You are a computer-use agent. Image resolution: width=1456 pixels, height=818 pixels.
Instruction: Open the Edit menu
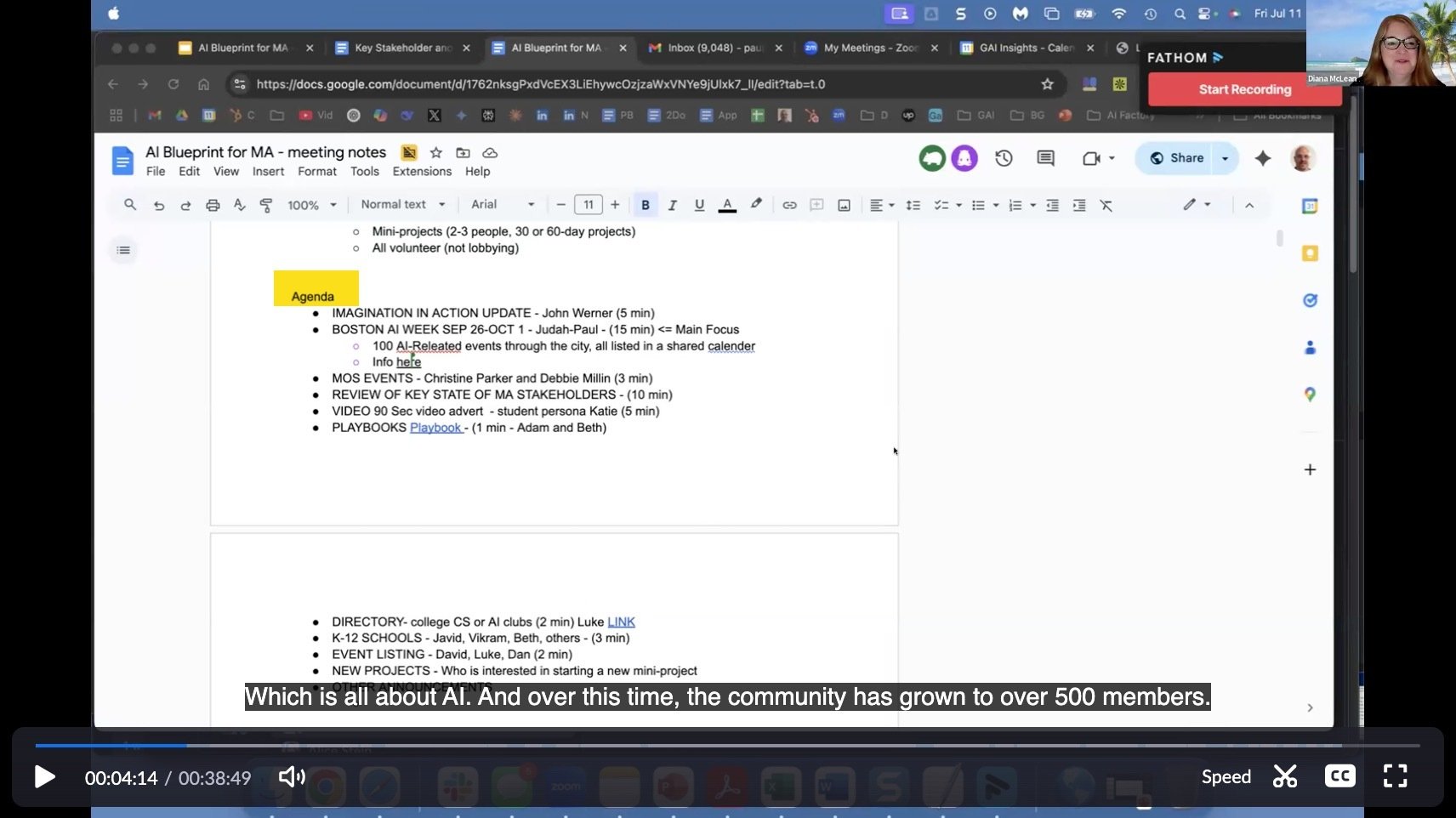[x=189, y=171]
